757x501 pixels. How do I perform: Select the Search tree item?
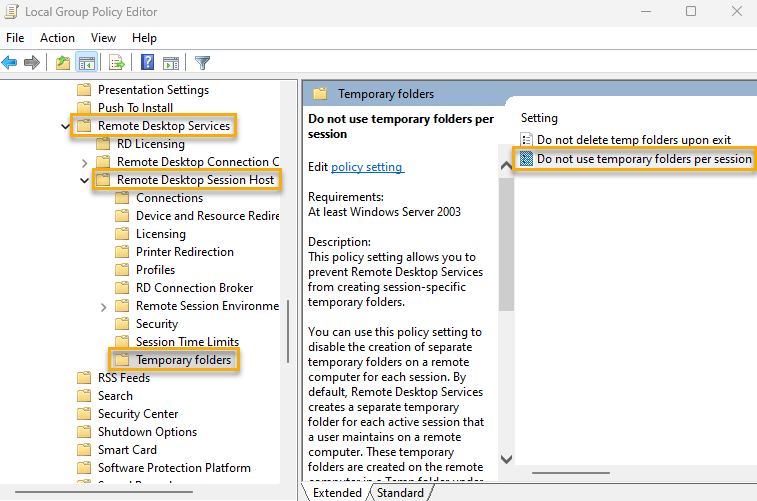[115, 396]
